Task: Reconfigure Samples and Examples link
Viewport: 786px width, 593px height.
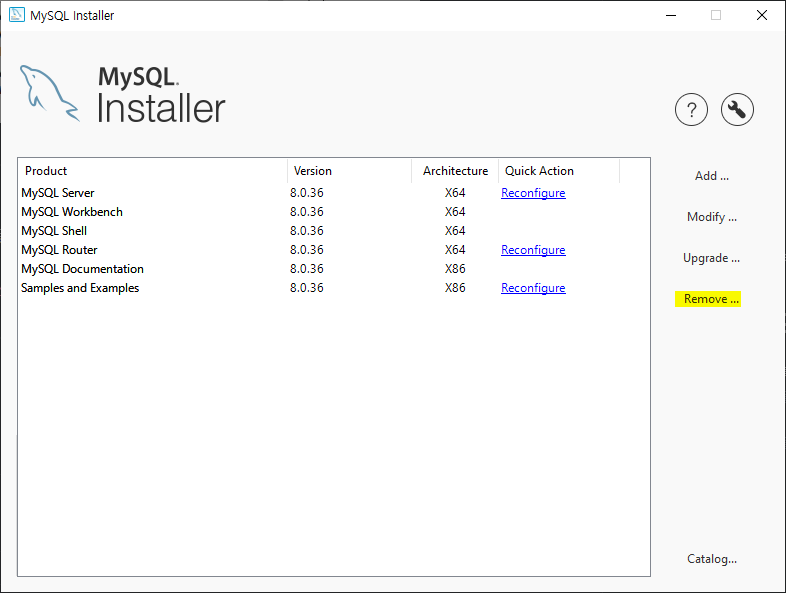Action: click(533, 288)
